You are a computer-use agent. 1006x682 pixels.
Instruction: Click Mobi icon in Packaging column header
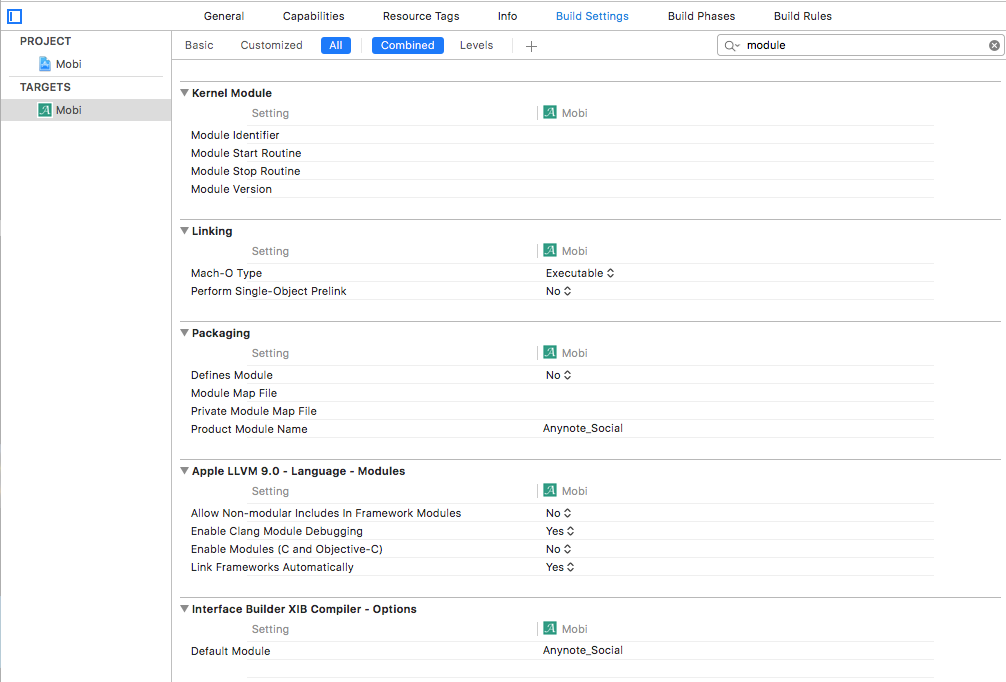pyautogui.click(x=550, y=353)
